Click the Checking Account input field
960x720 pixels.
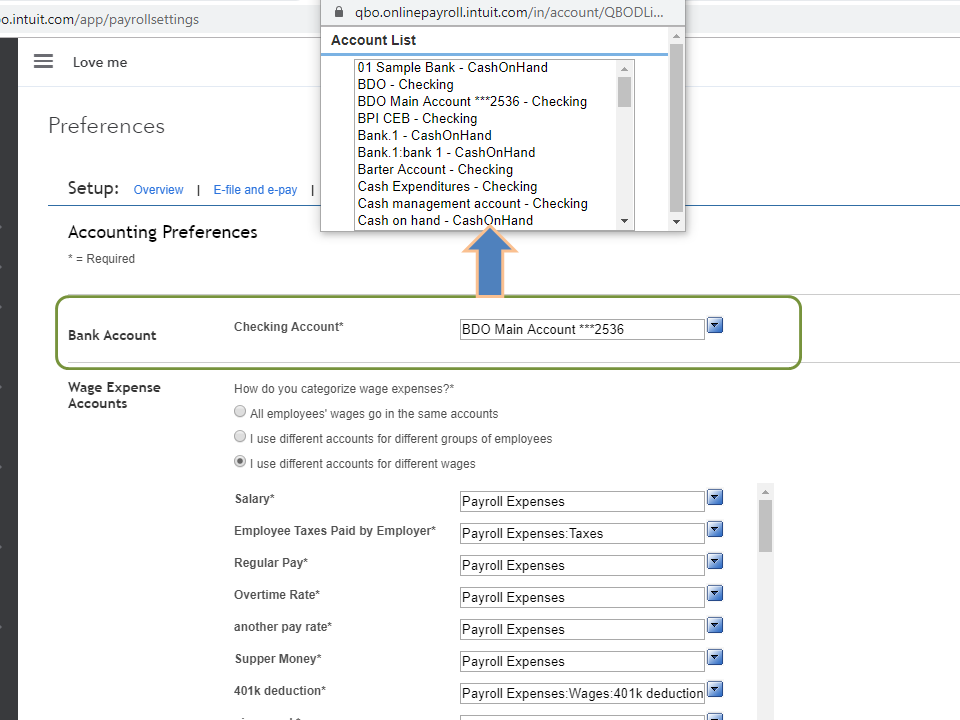582,329
